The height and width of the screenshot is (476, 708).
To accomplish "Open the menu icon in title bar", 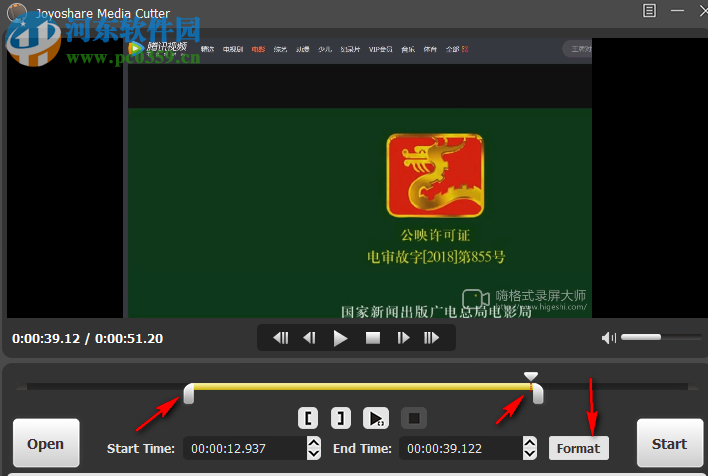I will tap(649, 10).
